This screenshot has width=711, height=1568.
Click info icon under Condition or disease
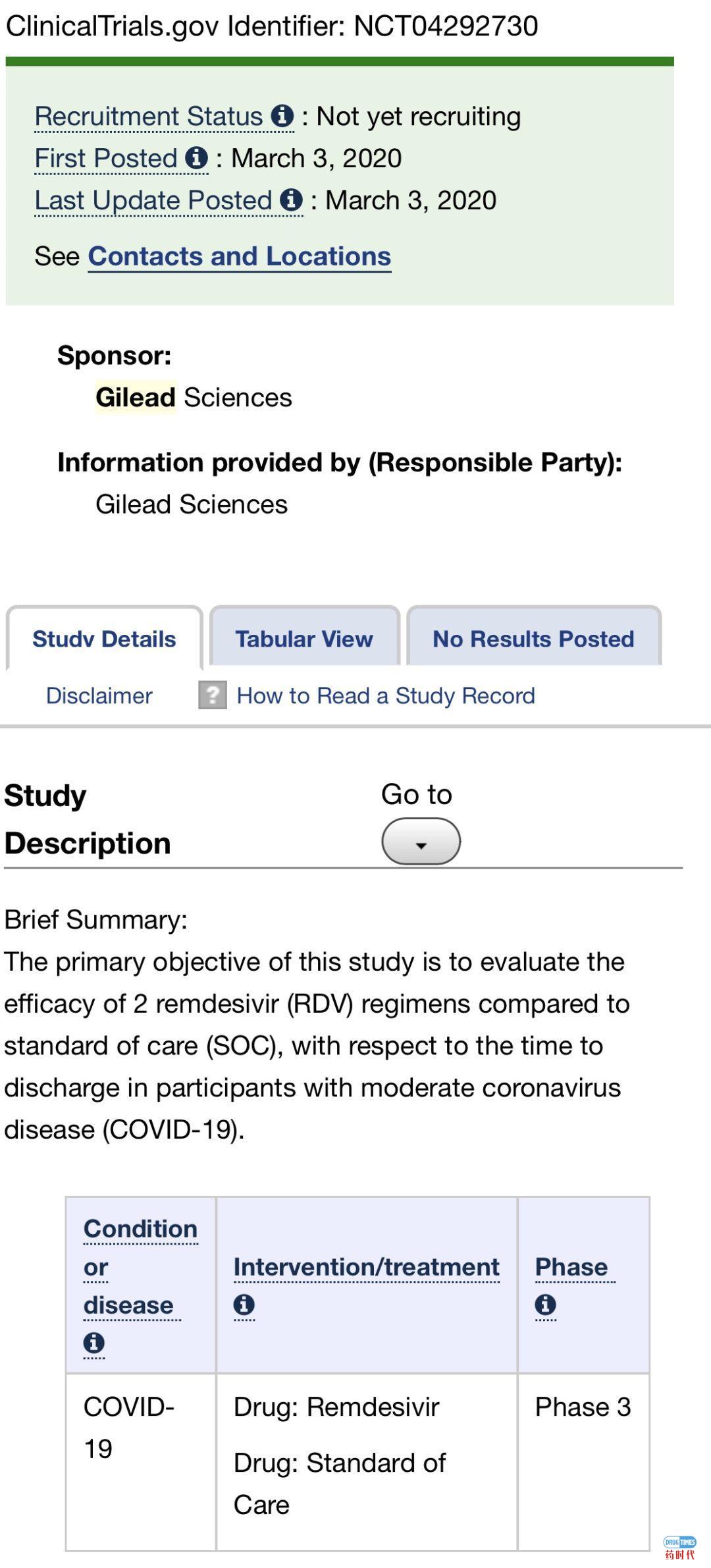[93, 1342]
